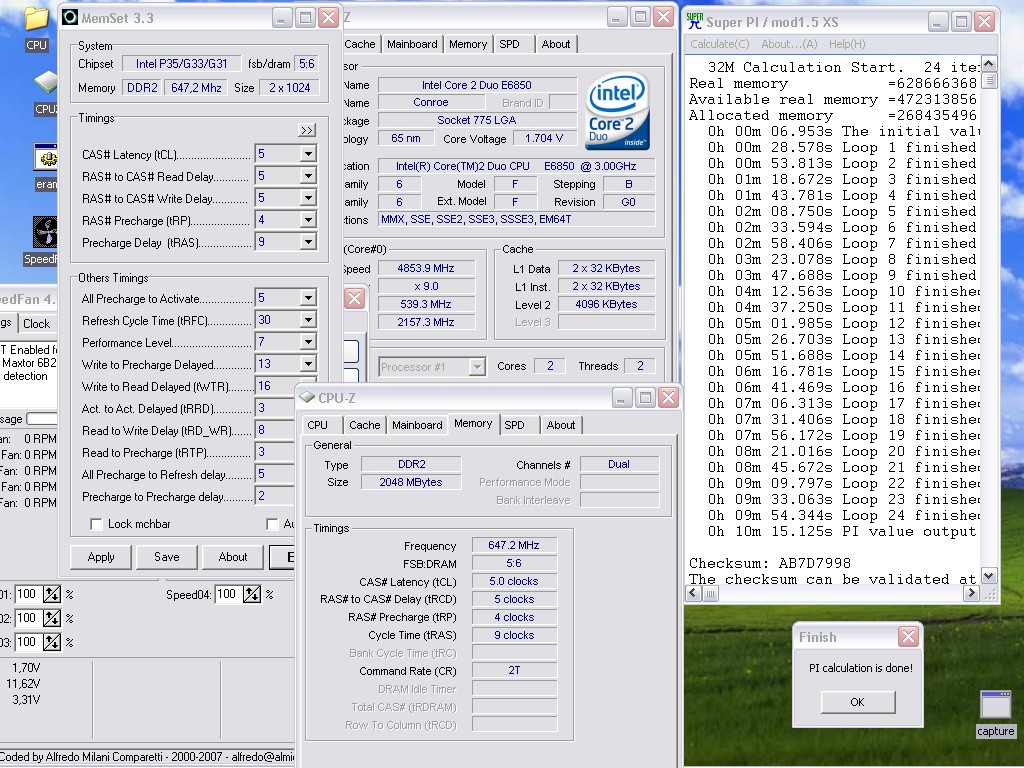The height and width of the screenshot is (768, 1024).
Task: Click Super PI vertical scrollbar up arrow
Action: [x=989, y=64]
